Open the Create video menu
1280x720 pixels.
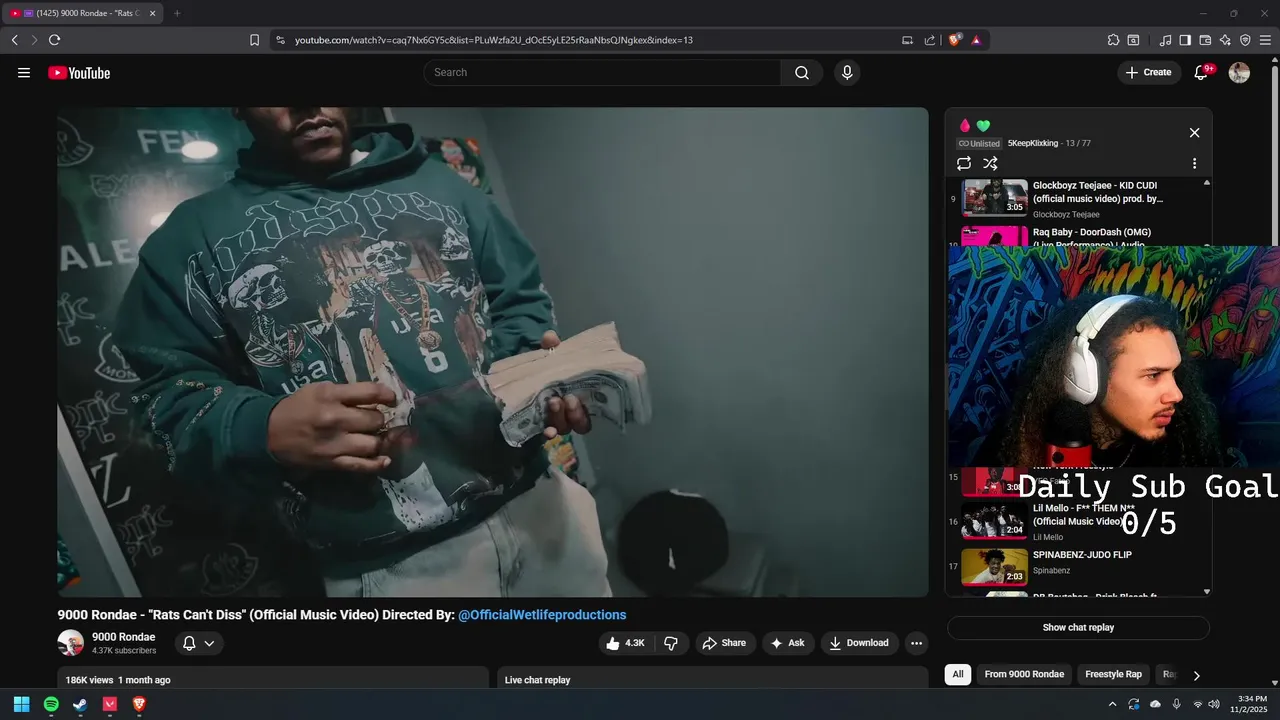point(1148,72)
